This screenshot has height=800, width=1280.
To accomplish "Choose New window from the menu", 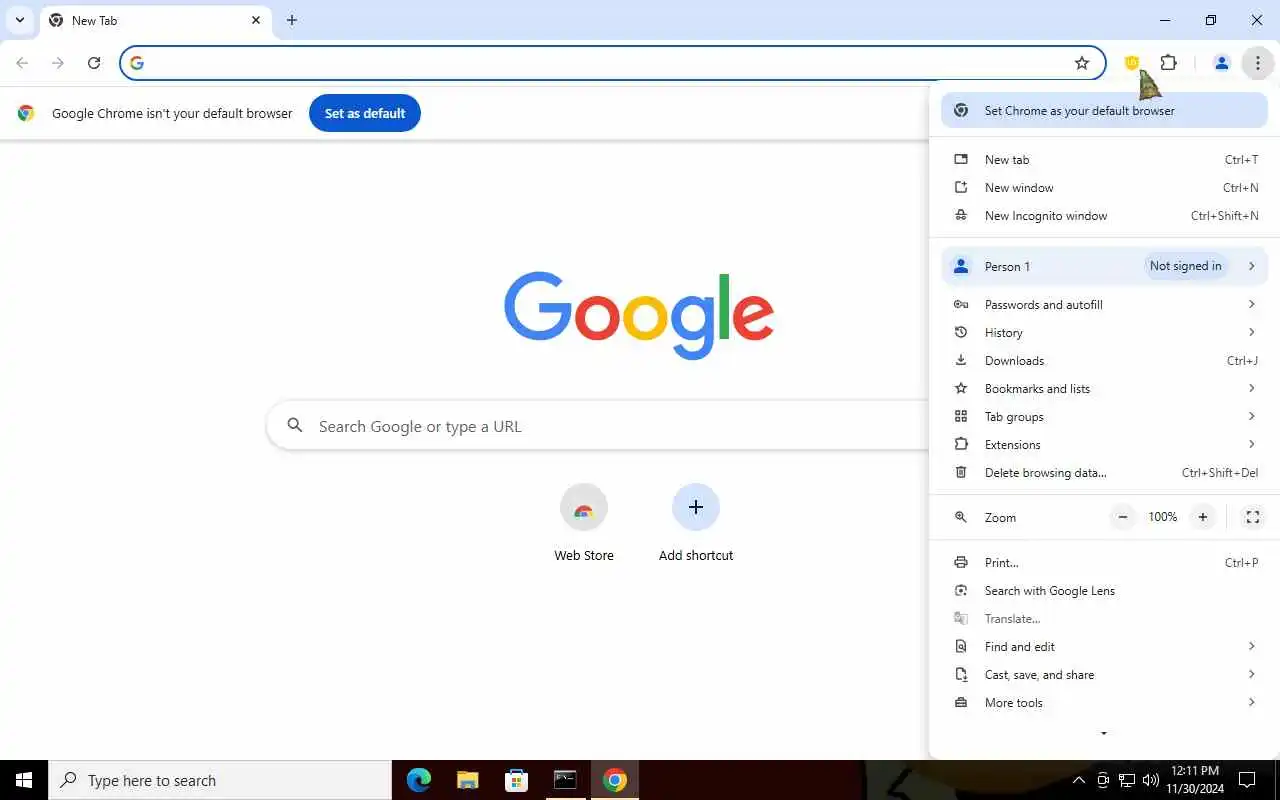I will (1104, 188).
